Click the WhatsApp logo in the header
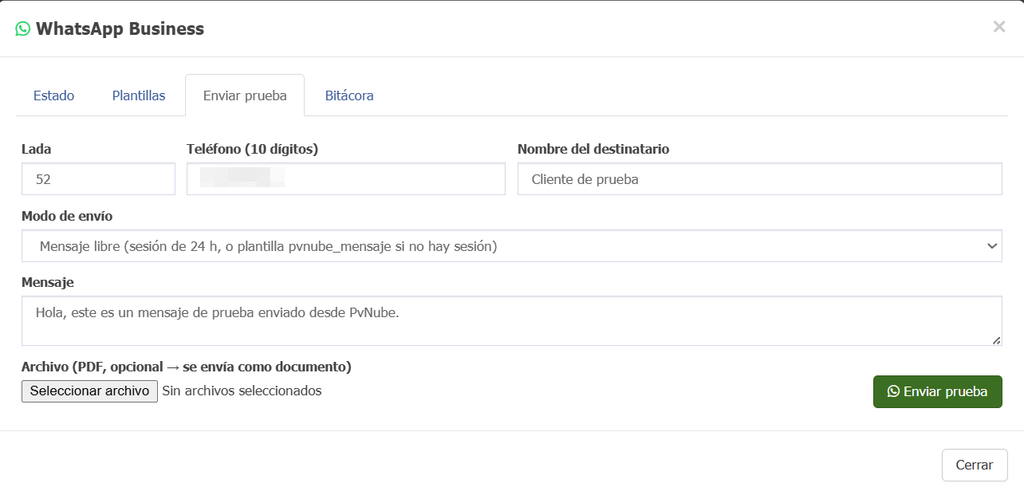Screen dimensions: 1024x494 [x=23, y=29]
